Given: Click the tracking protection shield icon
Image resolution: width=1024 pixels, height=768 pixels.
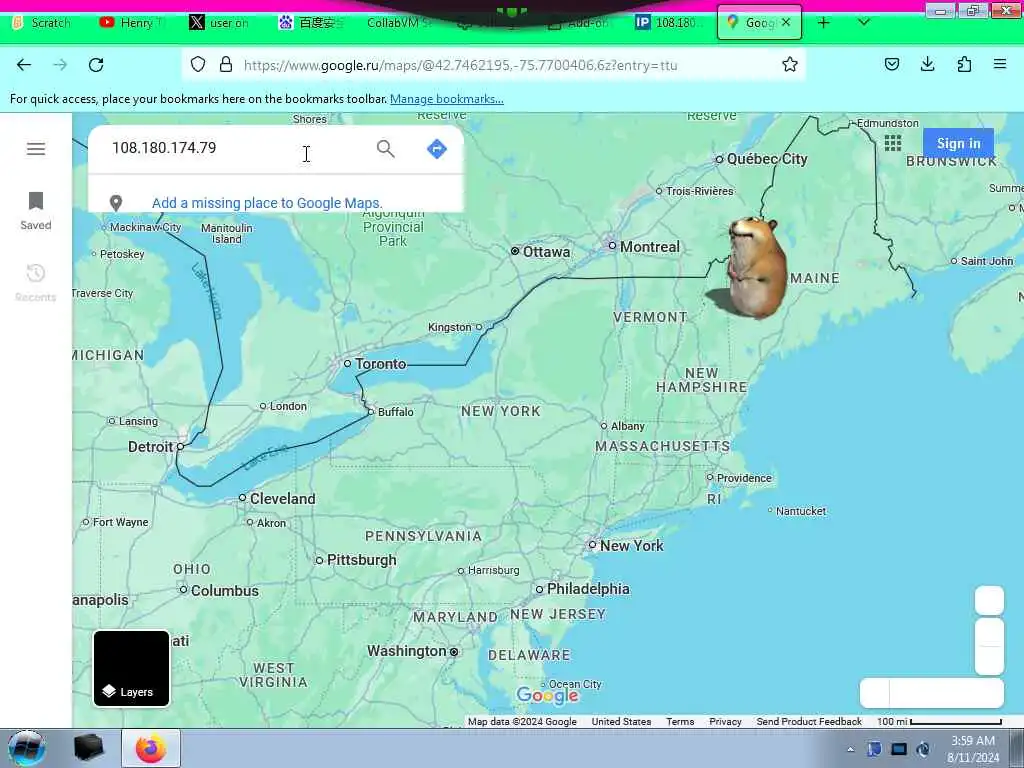Looking at the screenshot, I should click(x=198, y=65).
